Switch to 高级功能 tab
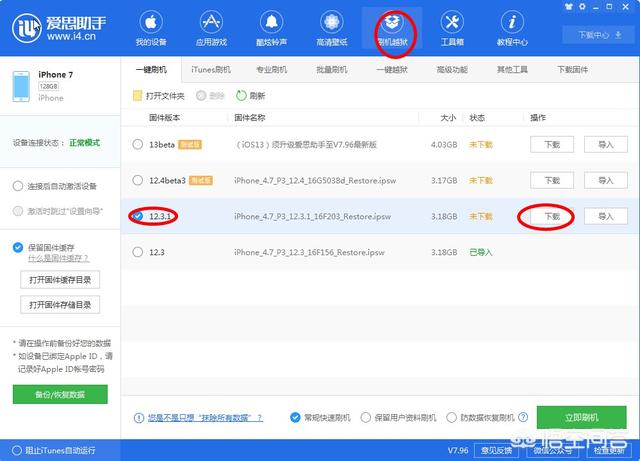Image resolution: width=640 pixels, height=461 pixels. click(x=452, y=70)
